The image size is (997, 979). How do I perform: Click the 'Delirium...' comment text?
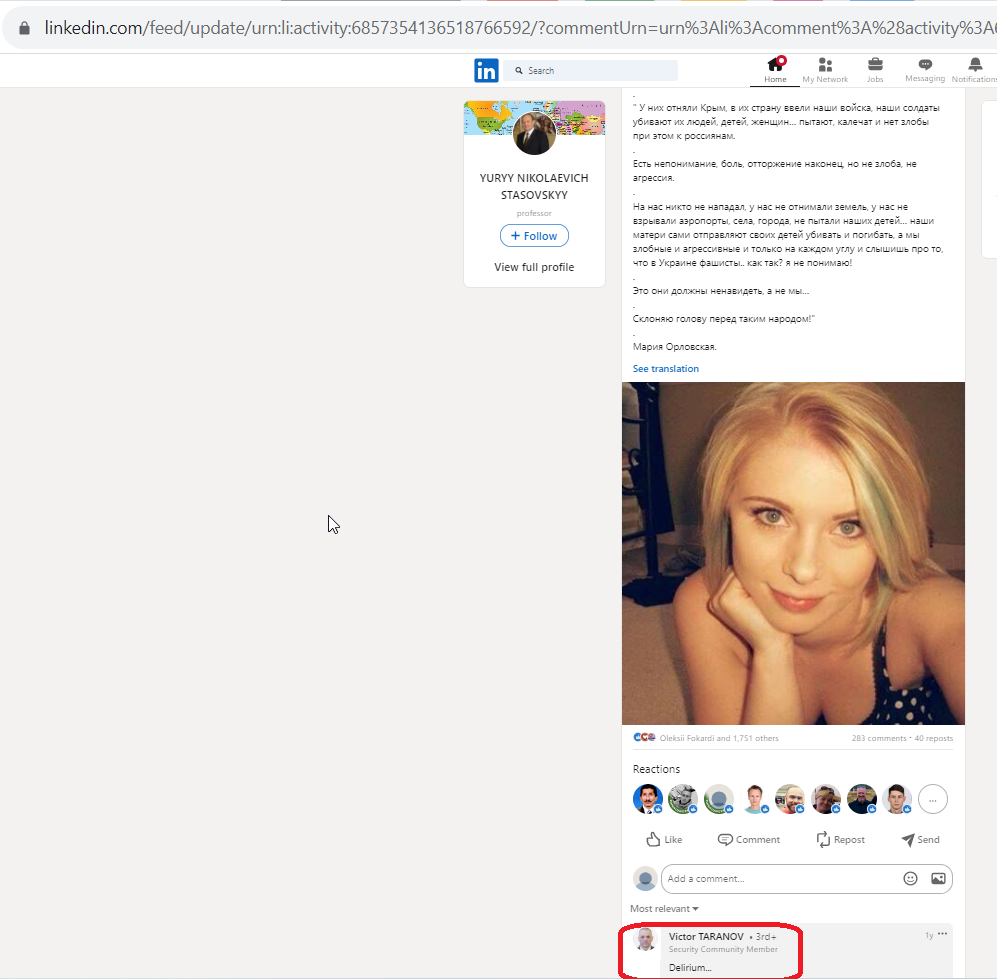[690, 968]
